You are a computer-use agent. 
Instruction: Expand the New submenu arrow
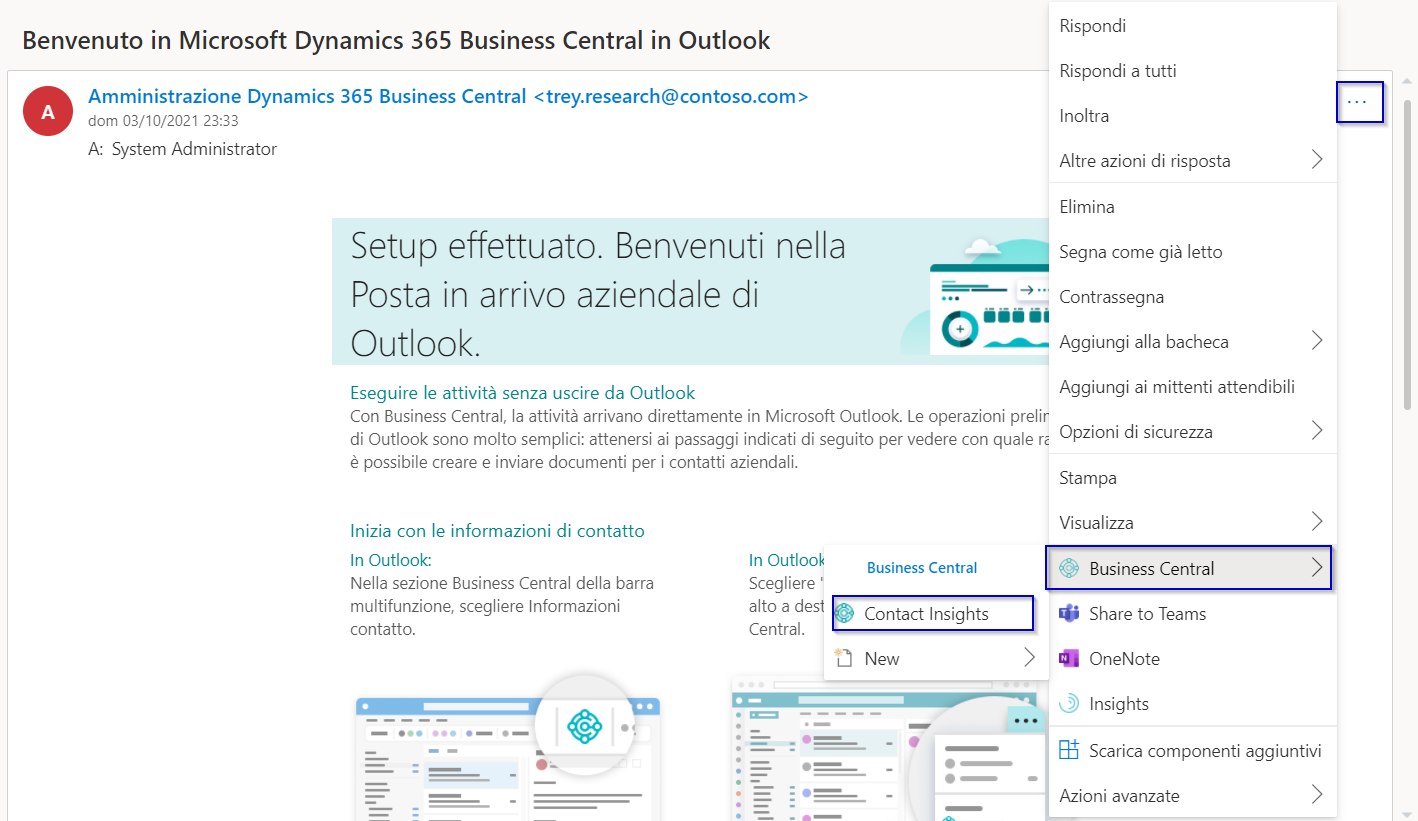pyautogui.click(x=1029, y=658)
